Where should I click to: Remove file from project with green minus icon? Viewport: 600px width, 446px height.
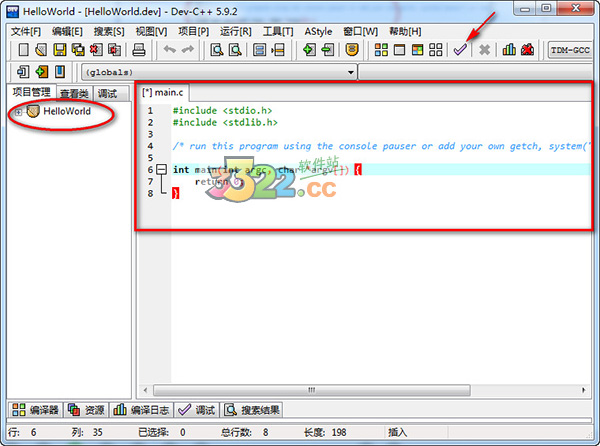point(328,50)
